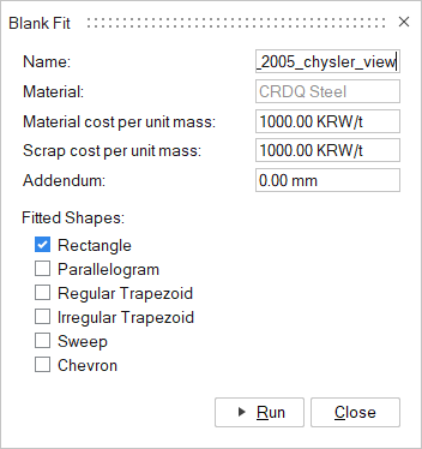The height and width of the screenshot is (449, 422).
Task: Click the Close button
Action: coord(355,412)
